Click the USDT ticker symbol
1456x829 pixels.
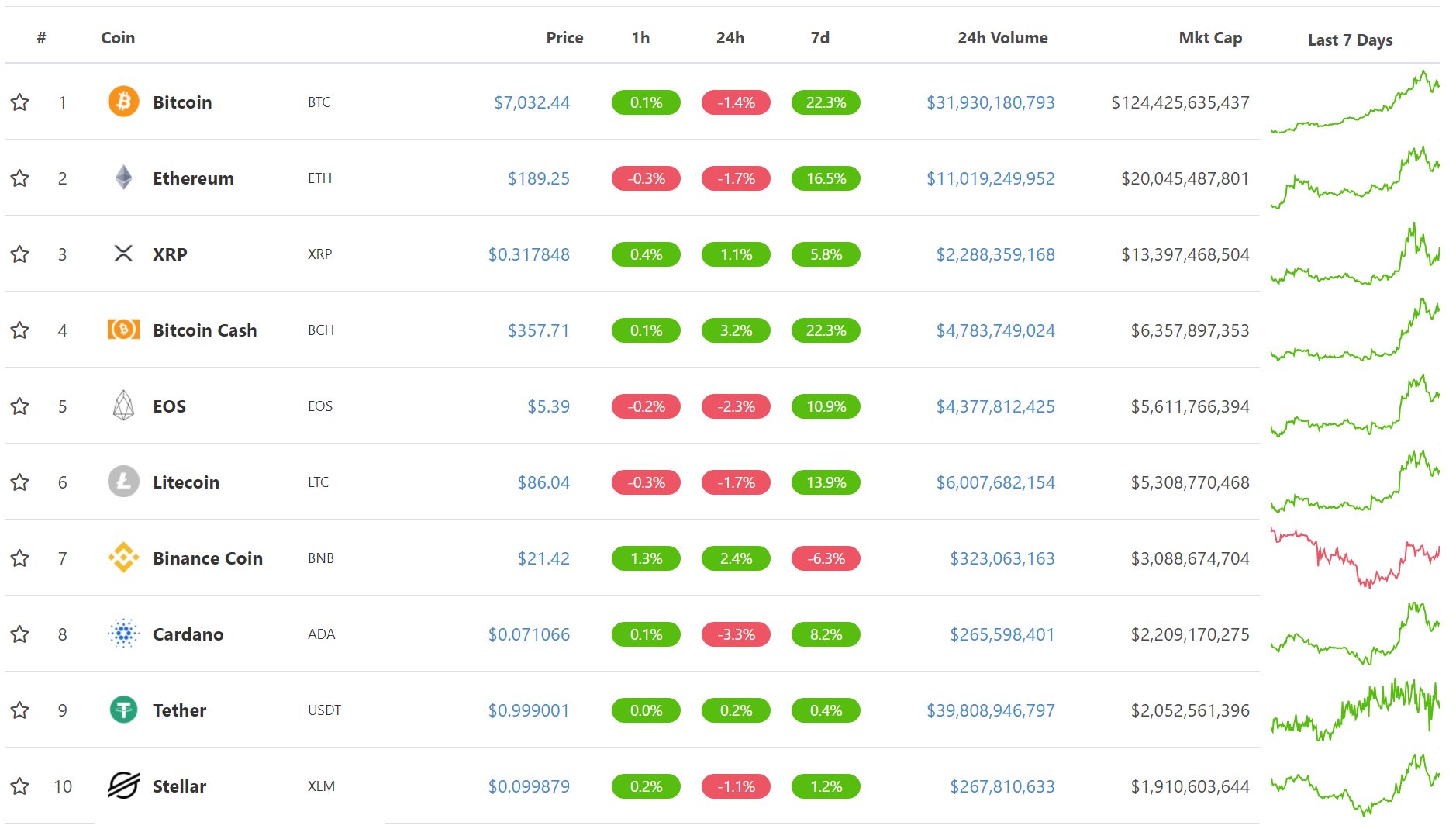pyautogui.click(x=324, y=710)
